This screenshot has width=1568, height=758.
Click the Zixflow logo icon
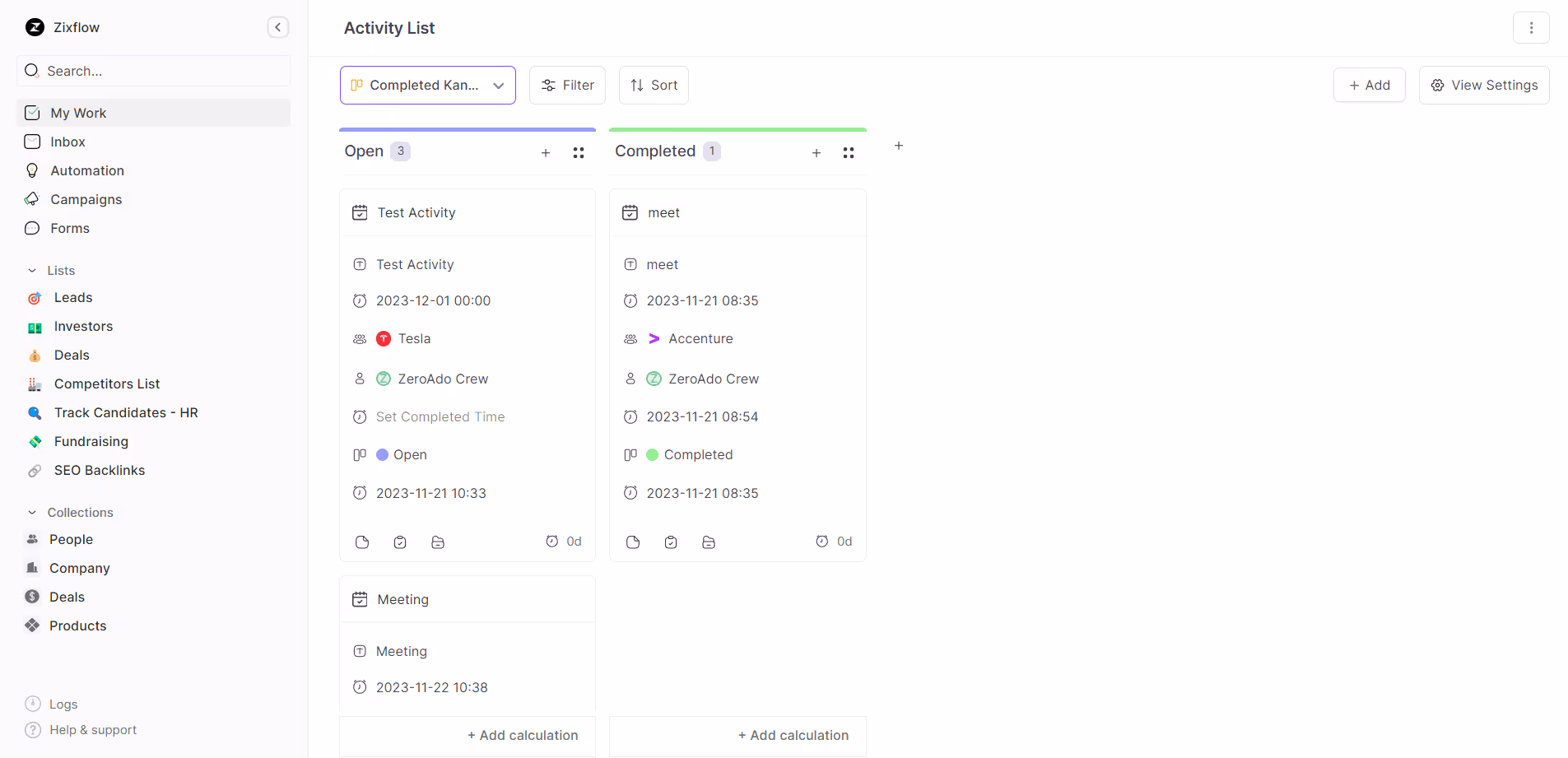pos(35,27)
